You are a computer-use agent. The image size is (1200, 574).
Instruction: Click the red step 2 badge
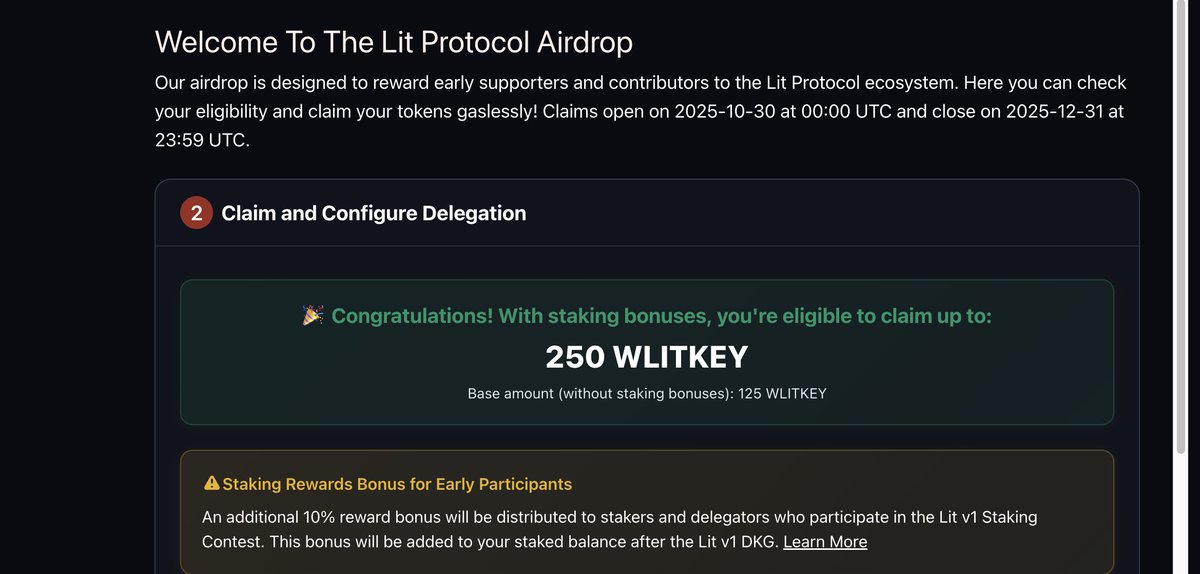click(x=196, y=213)
